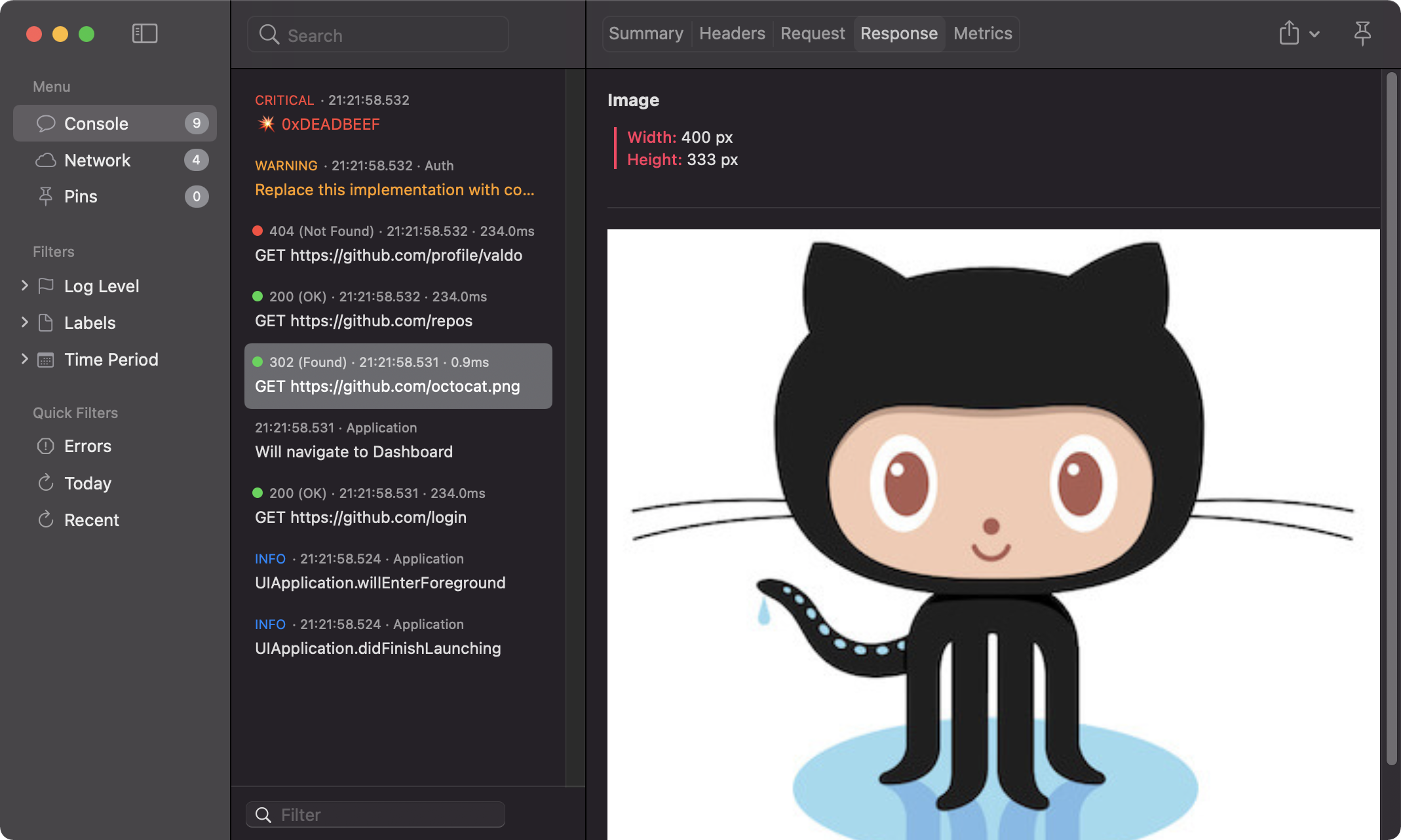
Task: Click into the Filter field
Action: pos(375,814)
